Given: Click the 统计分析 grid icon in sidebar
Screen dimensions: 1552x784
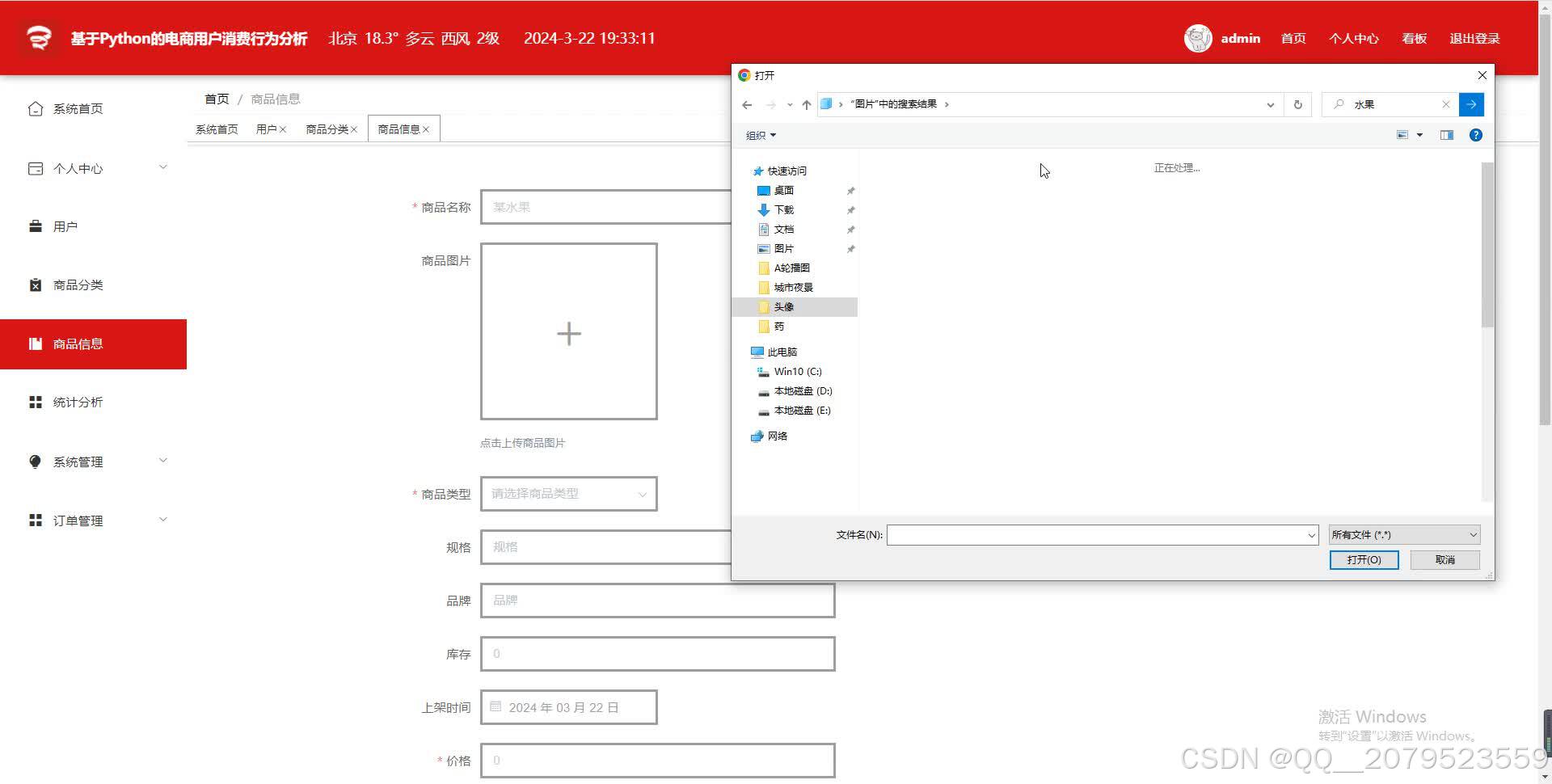Looking at the screenshot, I should tap(35, 402).
